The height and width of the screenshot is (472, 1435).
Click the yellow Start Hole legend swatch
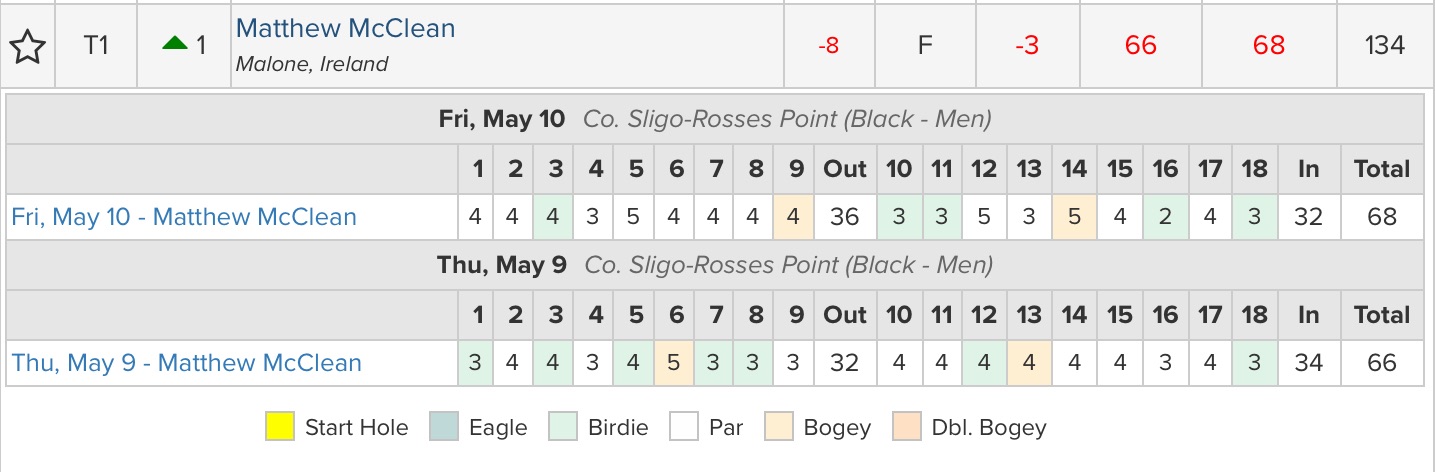(x=280, y=428)
